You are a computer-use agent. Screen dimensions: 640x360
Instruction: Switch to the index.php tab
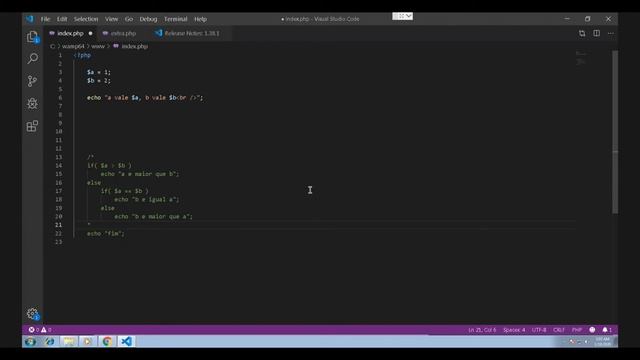(x=70, y=33)
